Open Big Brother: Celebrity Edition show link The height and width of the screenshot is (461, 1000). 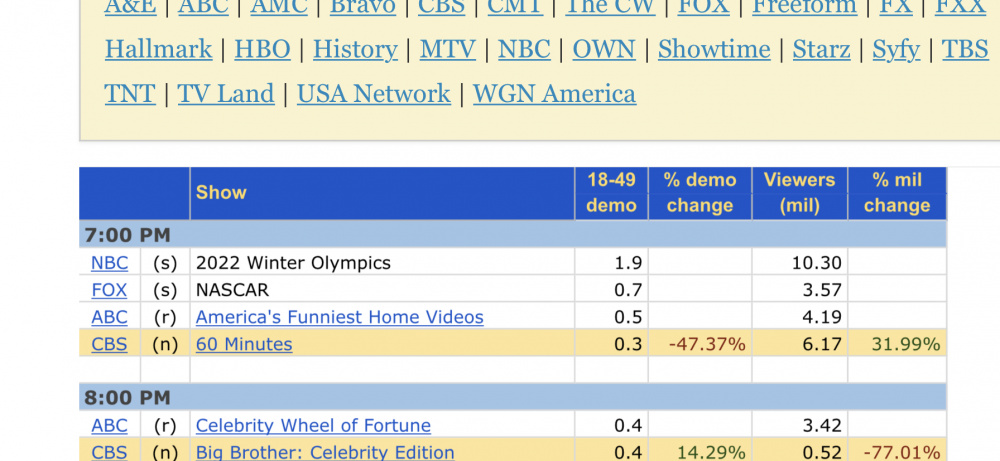tap(325, 452)
